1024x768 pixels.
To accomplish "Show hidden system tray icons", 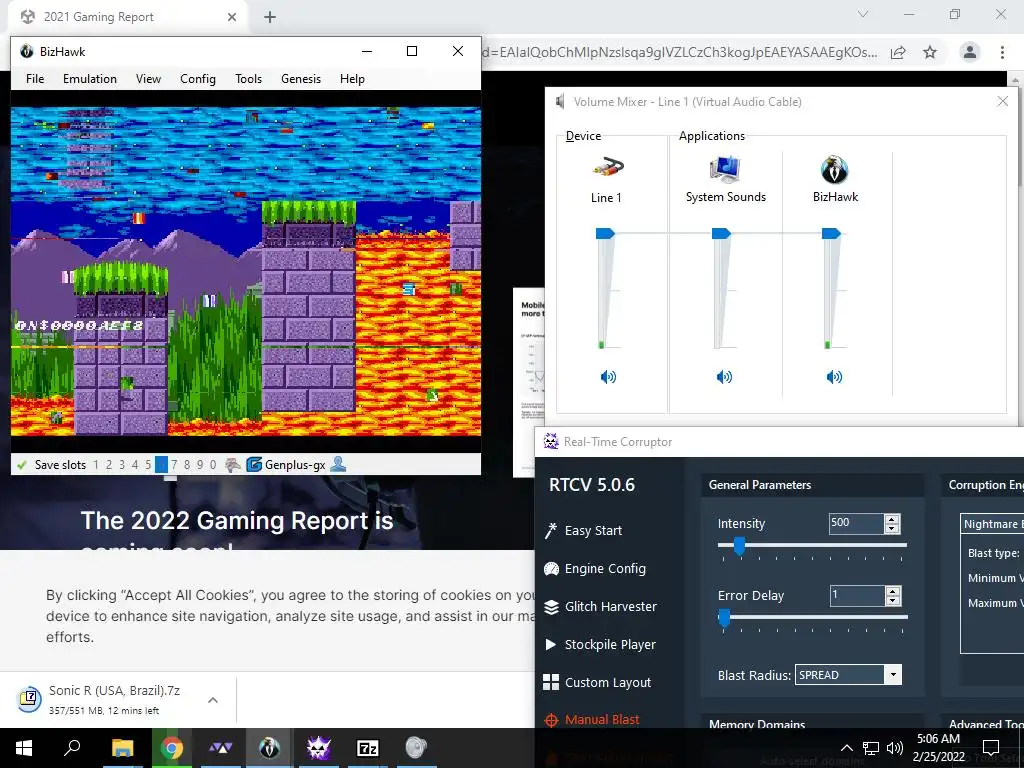I will click(846, 748).
